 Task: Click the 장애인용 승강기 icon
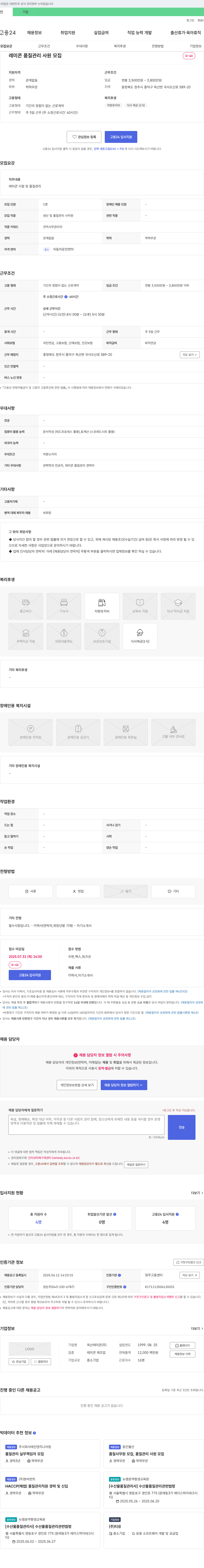point(78,732)
